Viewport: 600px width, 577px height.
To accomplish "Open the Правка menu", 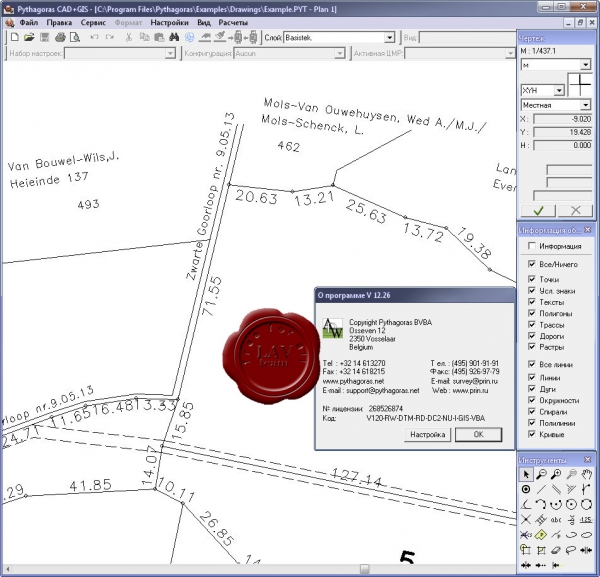I will tap(59, 23).
